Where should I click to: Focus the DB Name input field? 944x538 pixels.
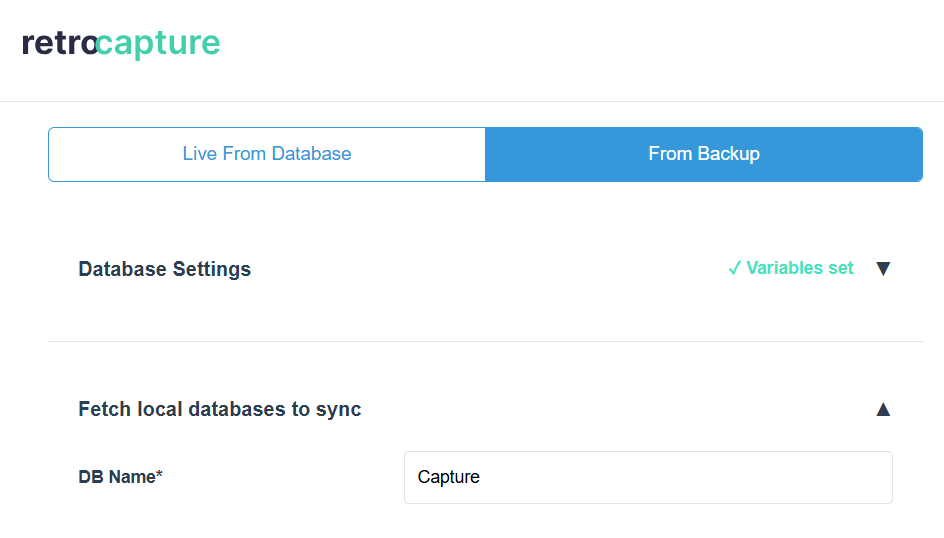coord(648,477)
